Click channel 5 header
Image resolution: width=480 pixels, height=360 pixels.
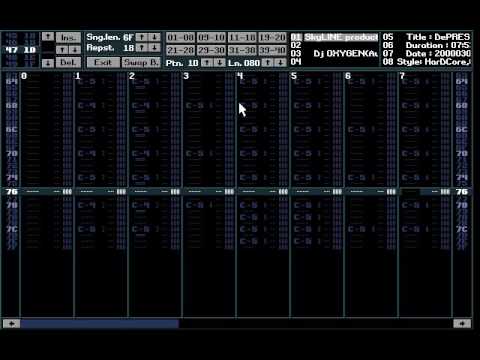[x=294, y=76]
